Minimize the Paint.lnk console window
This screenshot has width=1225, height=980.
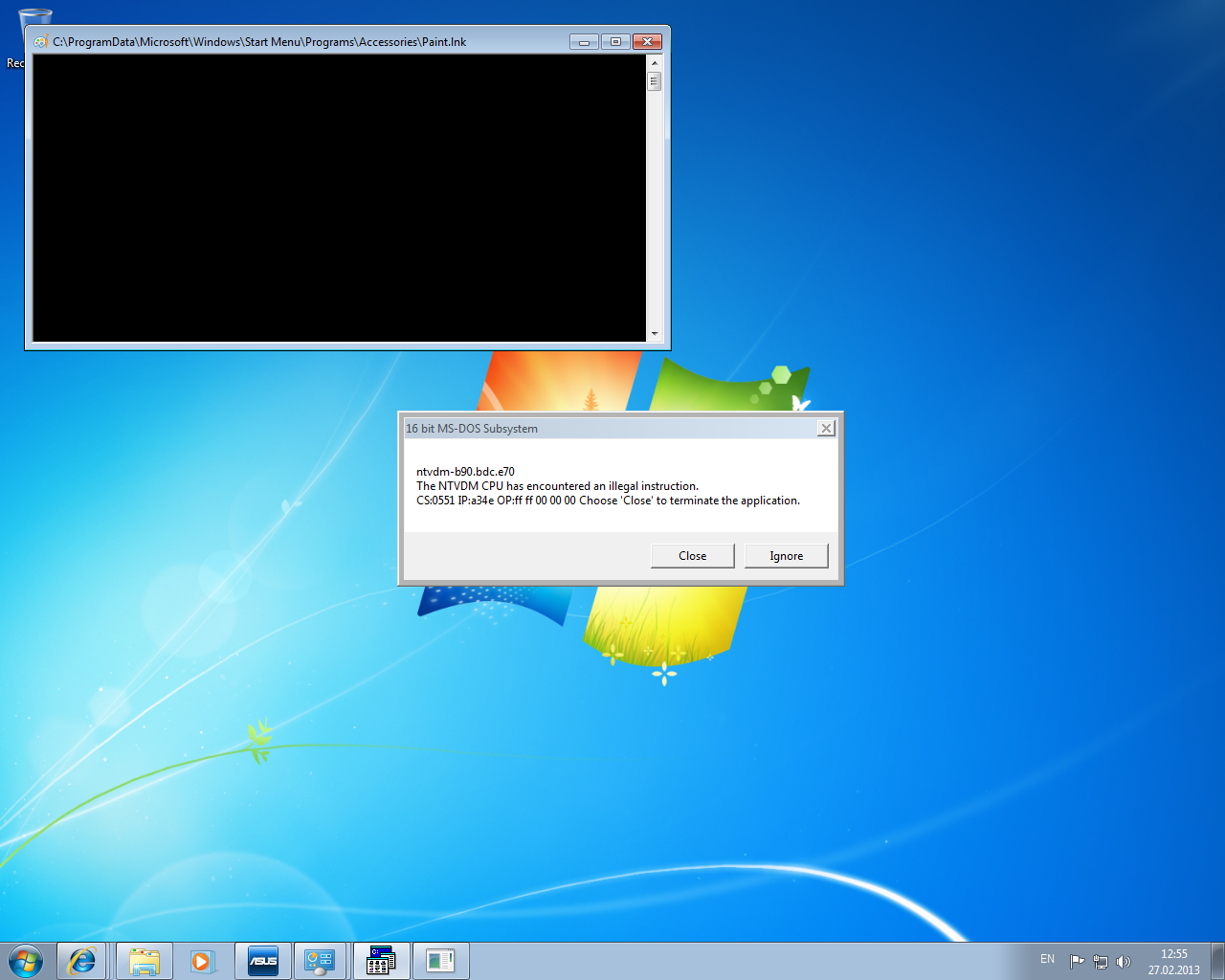coord(584,41)
